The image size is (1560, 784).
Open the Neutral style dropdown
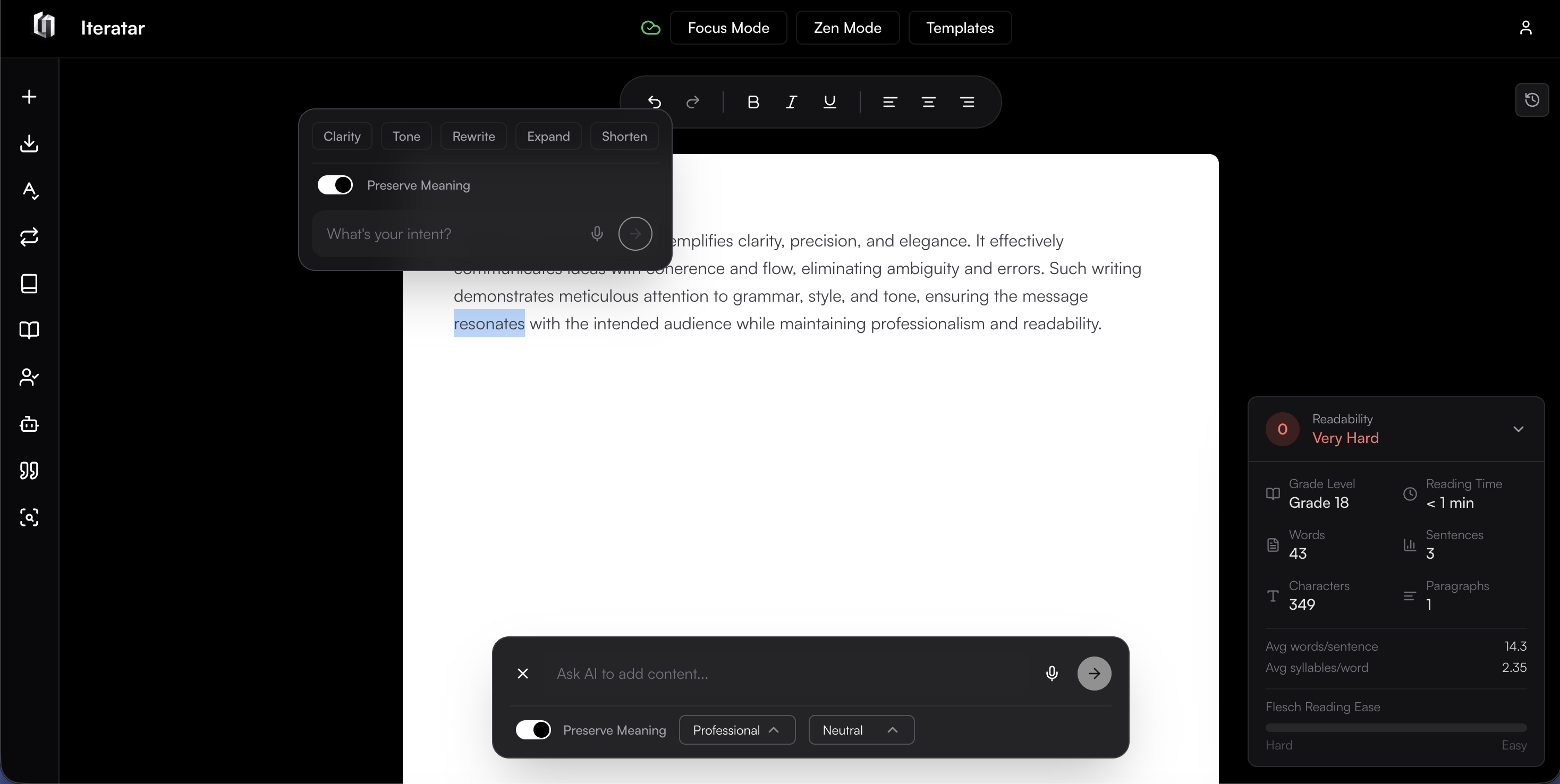(861, 729)
